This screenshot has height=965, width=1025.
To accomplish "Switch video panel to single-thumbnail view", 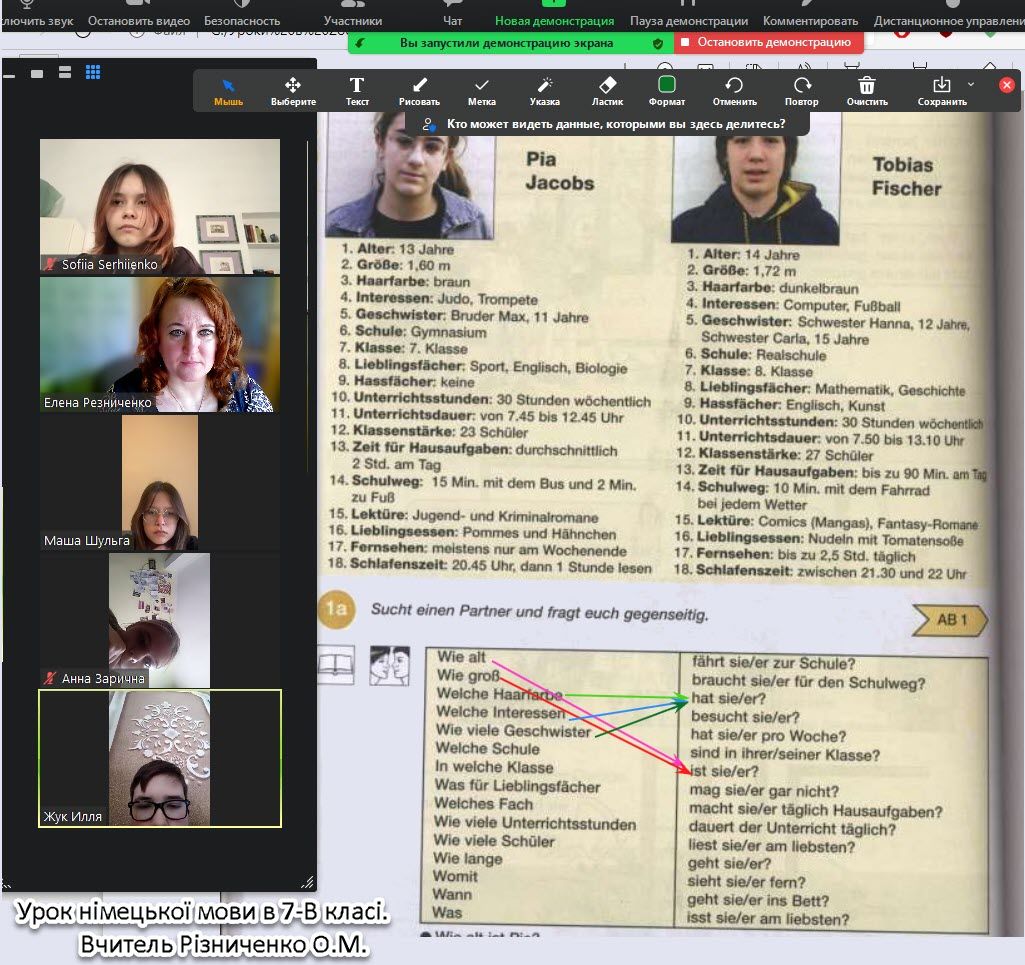I will tap(37, 73).
